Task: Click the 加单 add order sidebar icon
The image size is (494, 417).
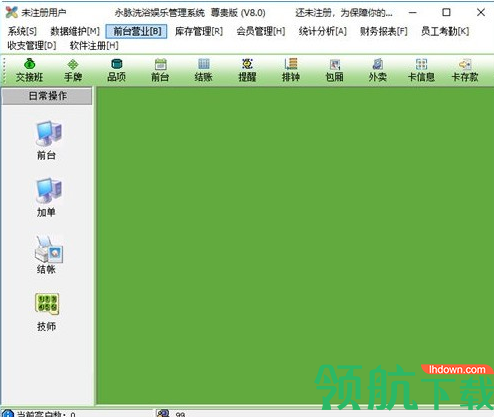Action: tap(48, 197)
